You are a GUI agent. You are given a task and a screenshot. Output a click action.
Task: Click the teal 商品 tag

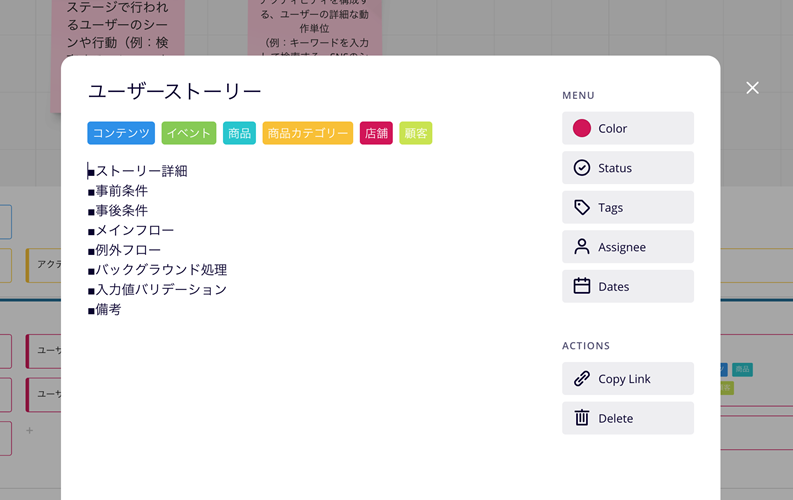239,133
